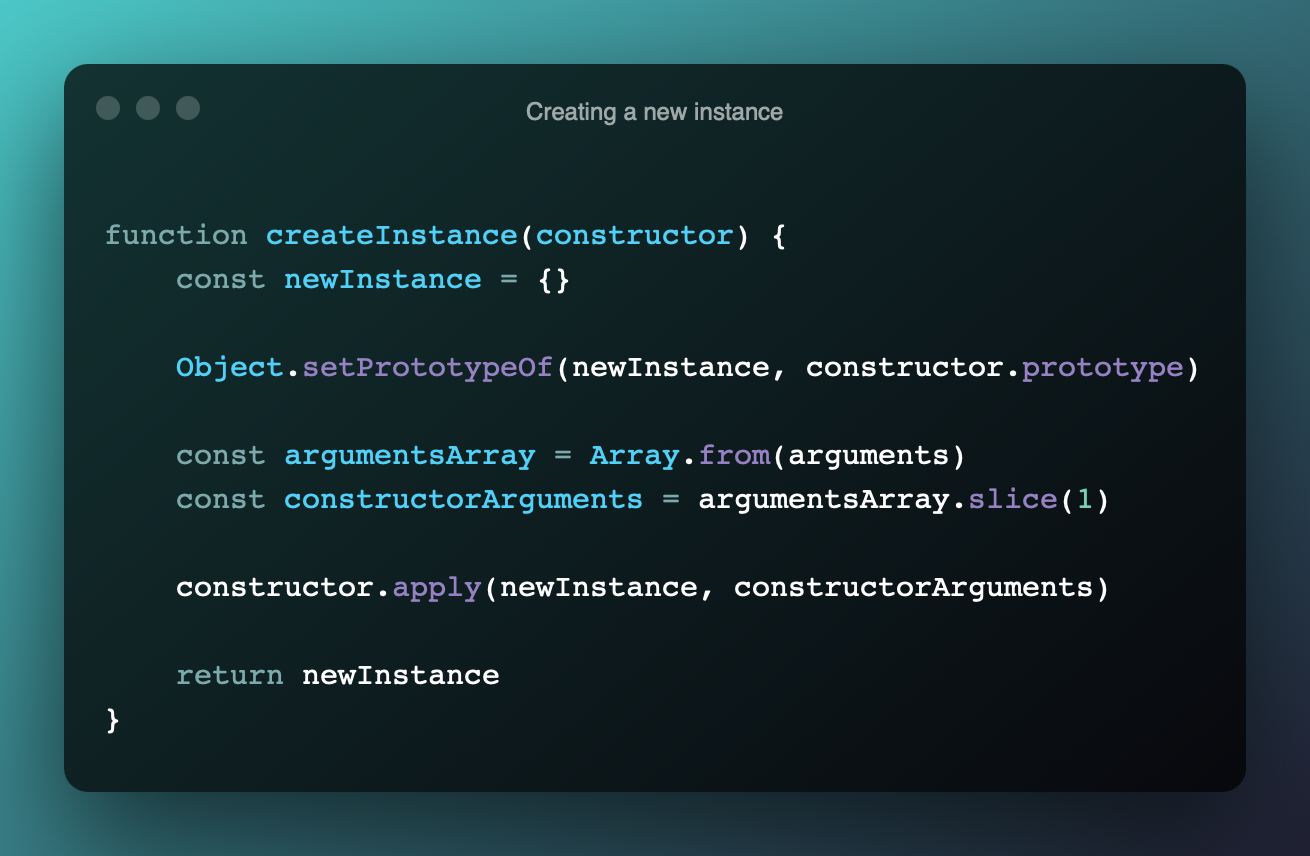Viewport: 1310px width, 856px height.
Task: Click the middle gray window dot
Action: [148, 108]
